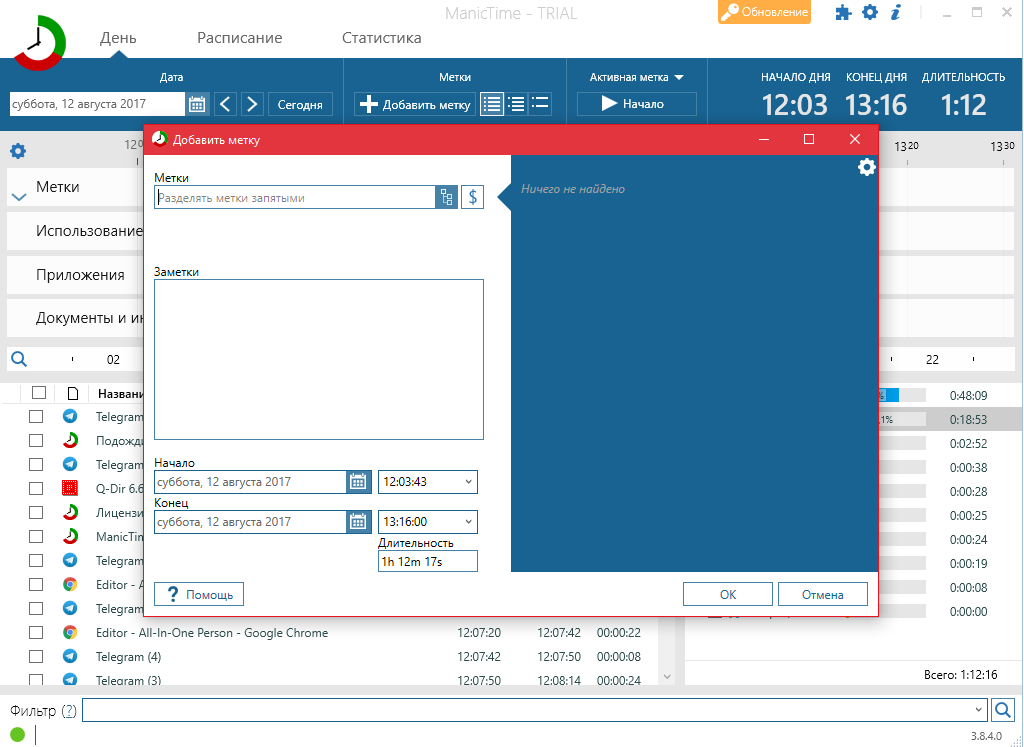Start the active tag with Начало button
Viewport: 1024px width, 747px height.
click(637, 104)
